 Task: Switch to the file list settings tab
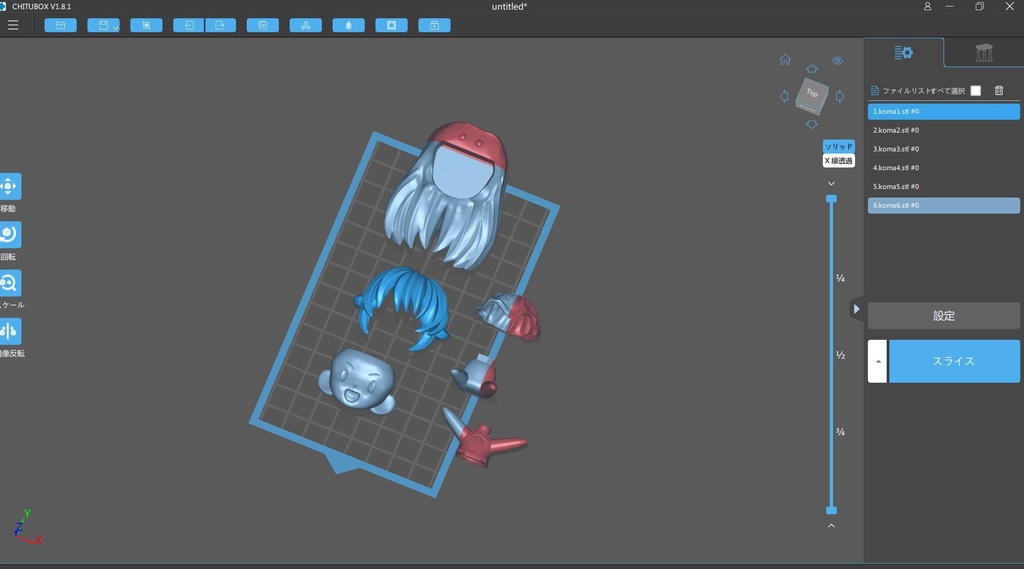[904, 52]
